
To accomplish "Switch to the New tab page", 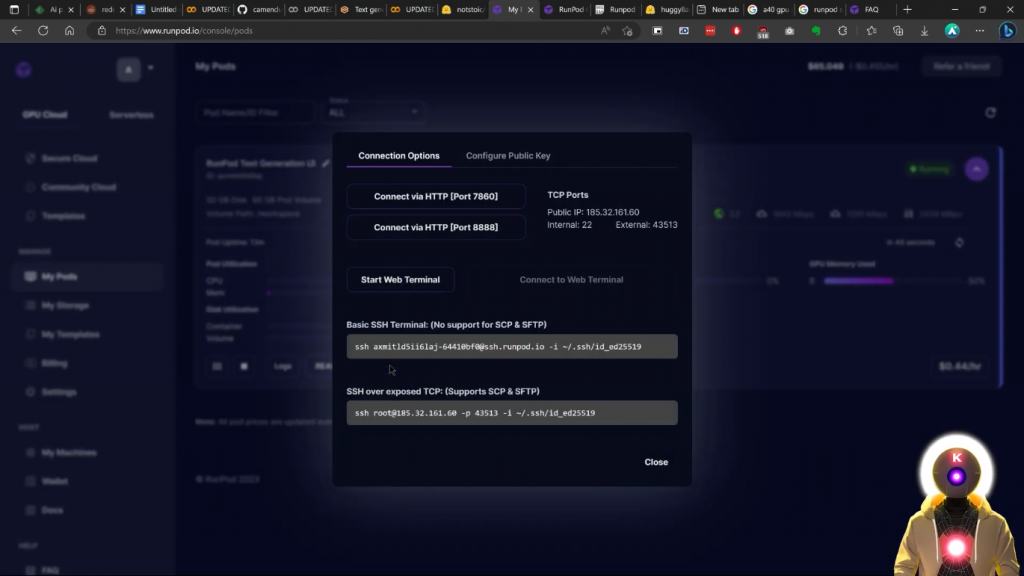I will click(x=718, y=10).
